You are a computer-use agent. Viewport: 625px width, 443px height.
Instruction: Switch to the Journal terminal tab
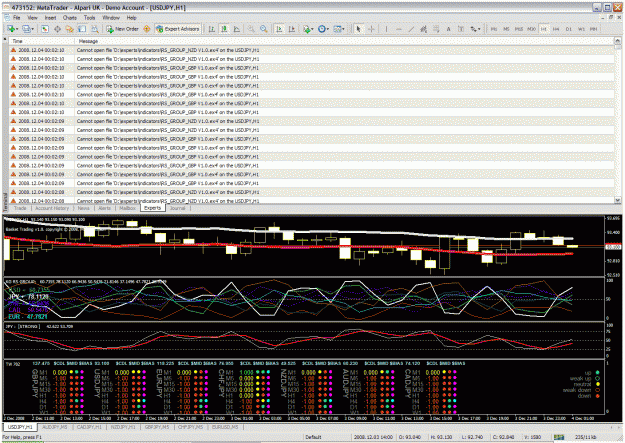point(177,208)
